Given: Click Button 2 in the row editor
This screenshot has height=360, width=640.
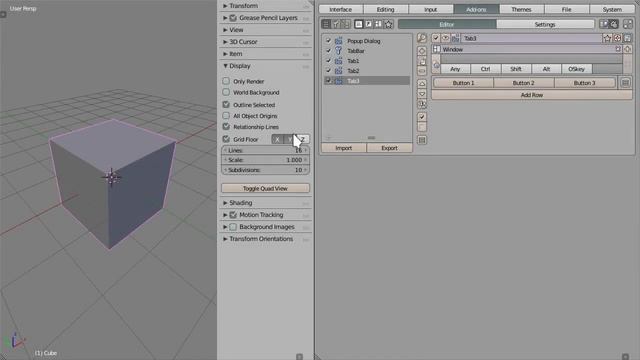Looking at the screenshot, I should click(x=524, y=83).
